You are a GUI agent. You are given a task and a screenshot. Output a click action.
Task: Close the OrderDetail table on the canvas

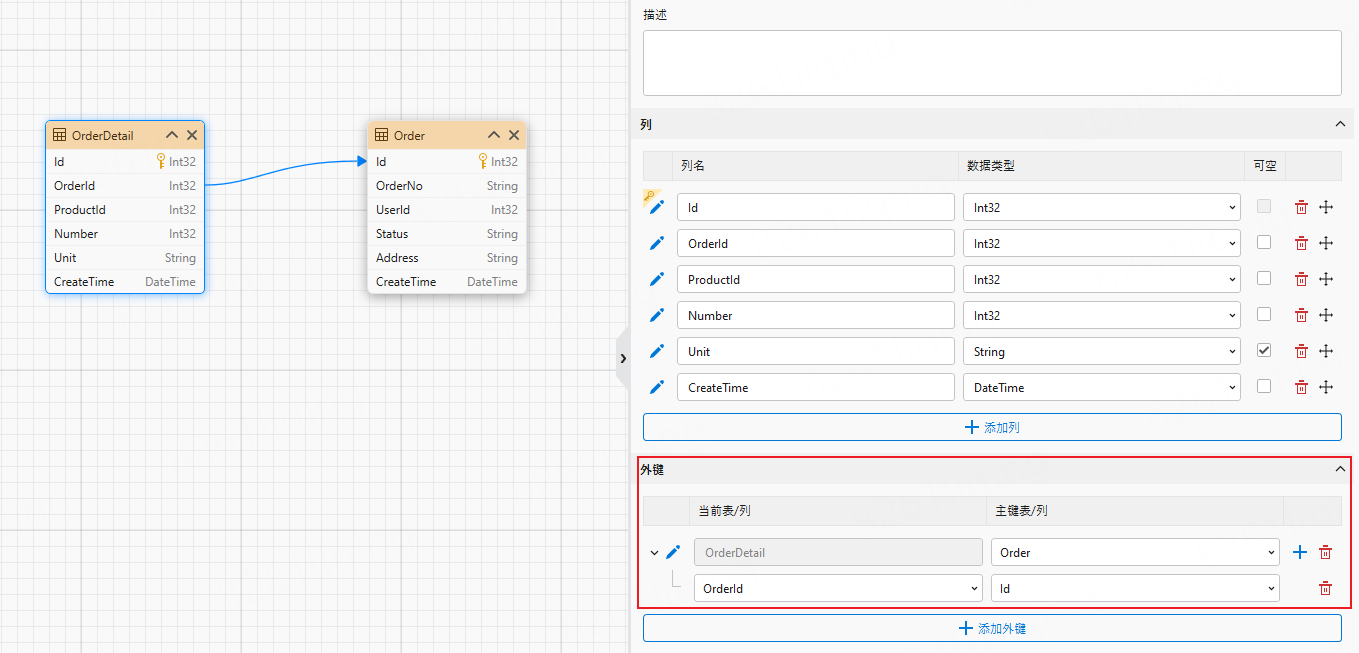point(192,135)
